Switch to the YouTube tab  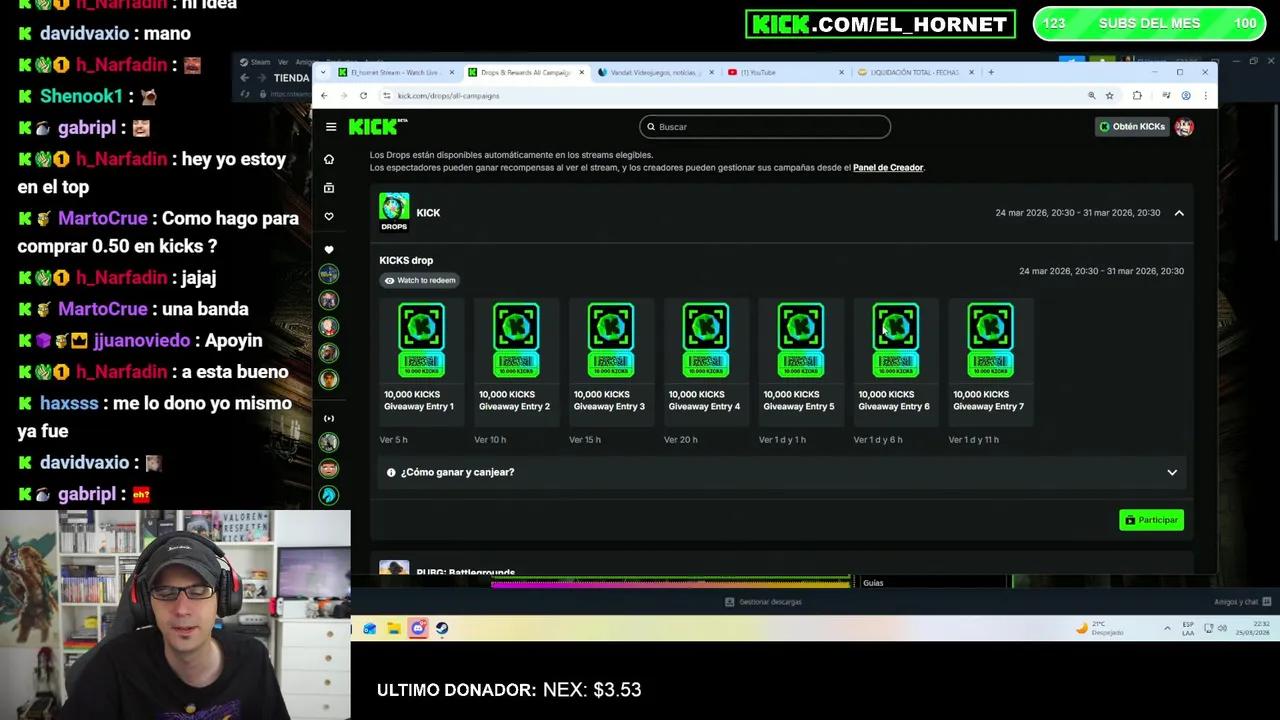(786, 72)
